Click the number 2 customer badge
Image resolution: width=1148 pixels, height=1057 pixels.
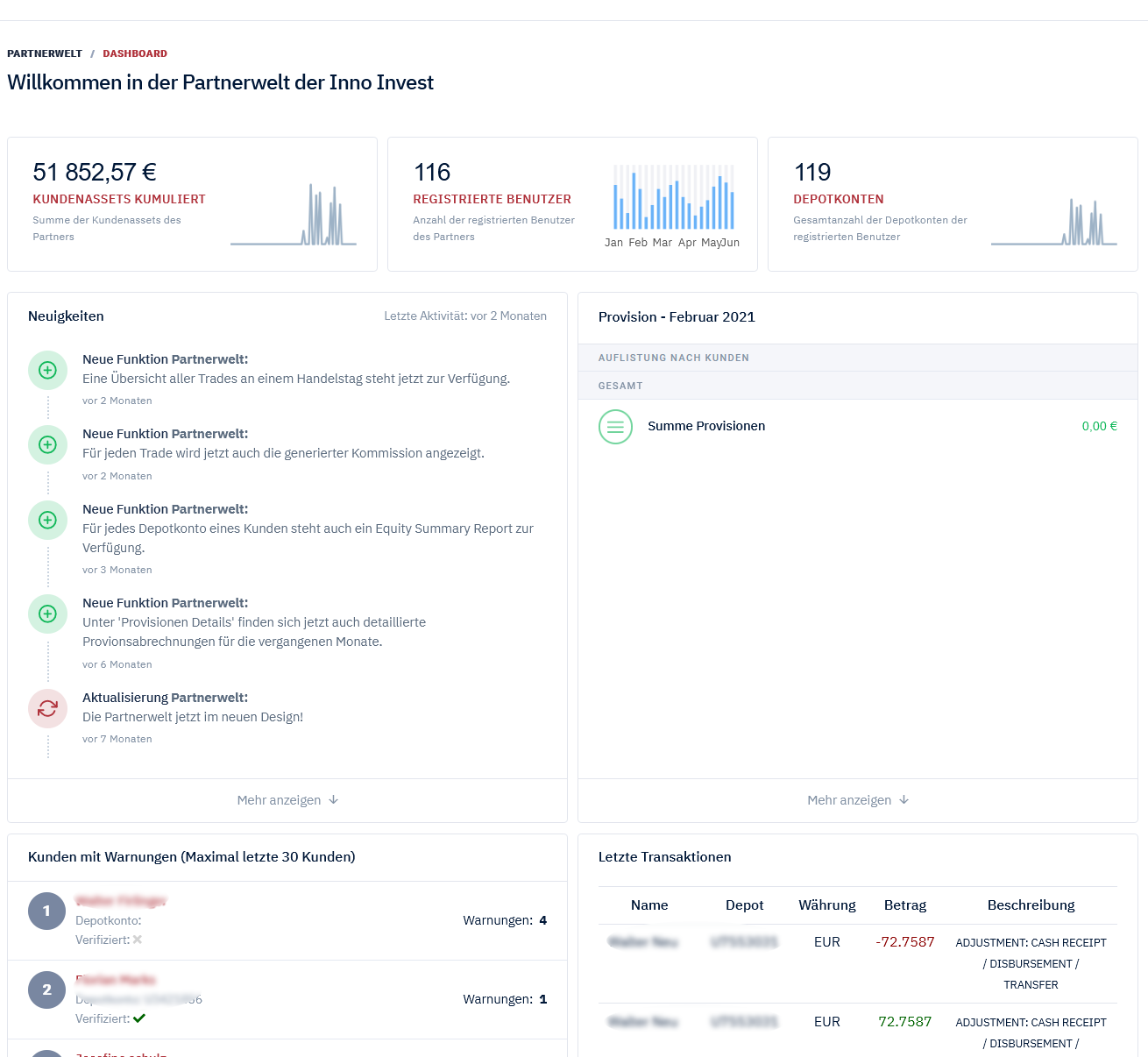[47, 990]
